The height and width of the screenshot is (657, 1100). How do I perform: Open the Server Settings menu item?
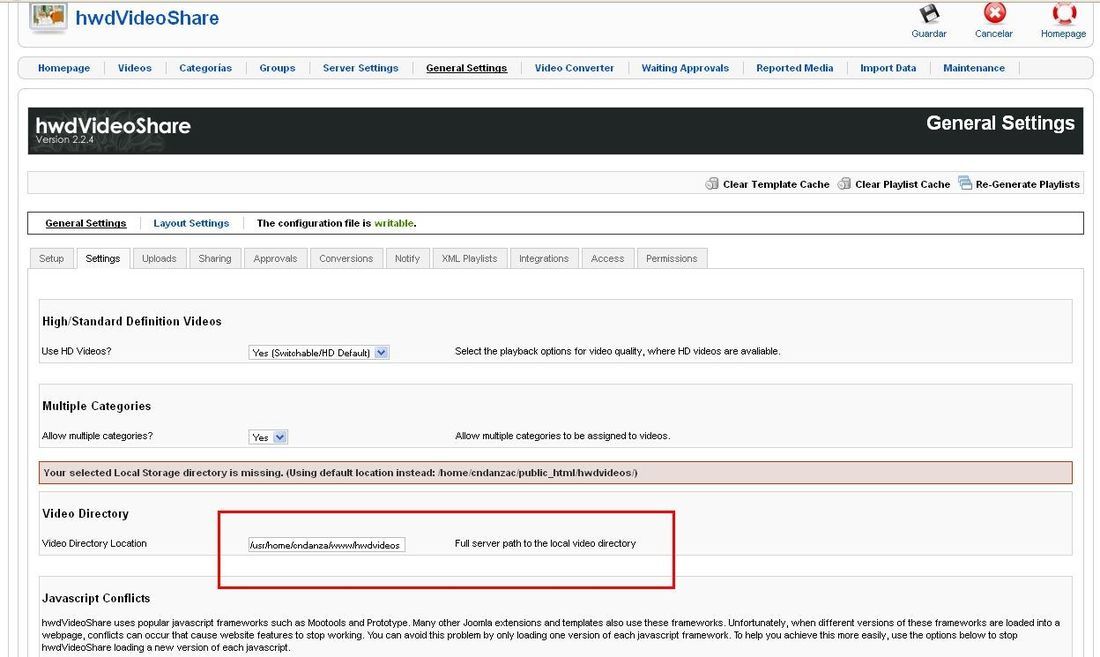[x=361, y=68]
